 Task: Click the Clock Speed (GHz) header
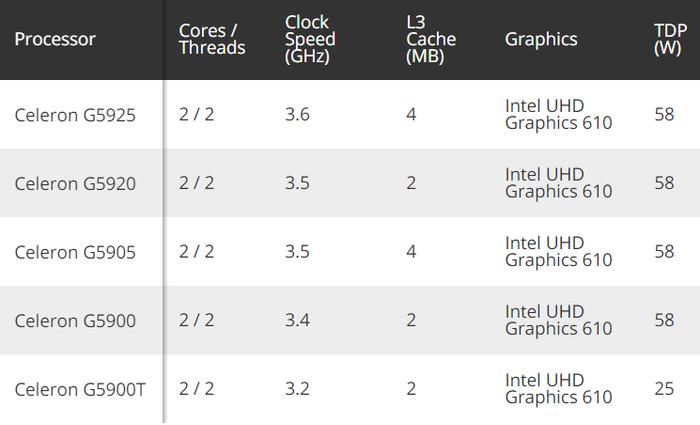point(310,39)
